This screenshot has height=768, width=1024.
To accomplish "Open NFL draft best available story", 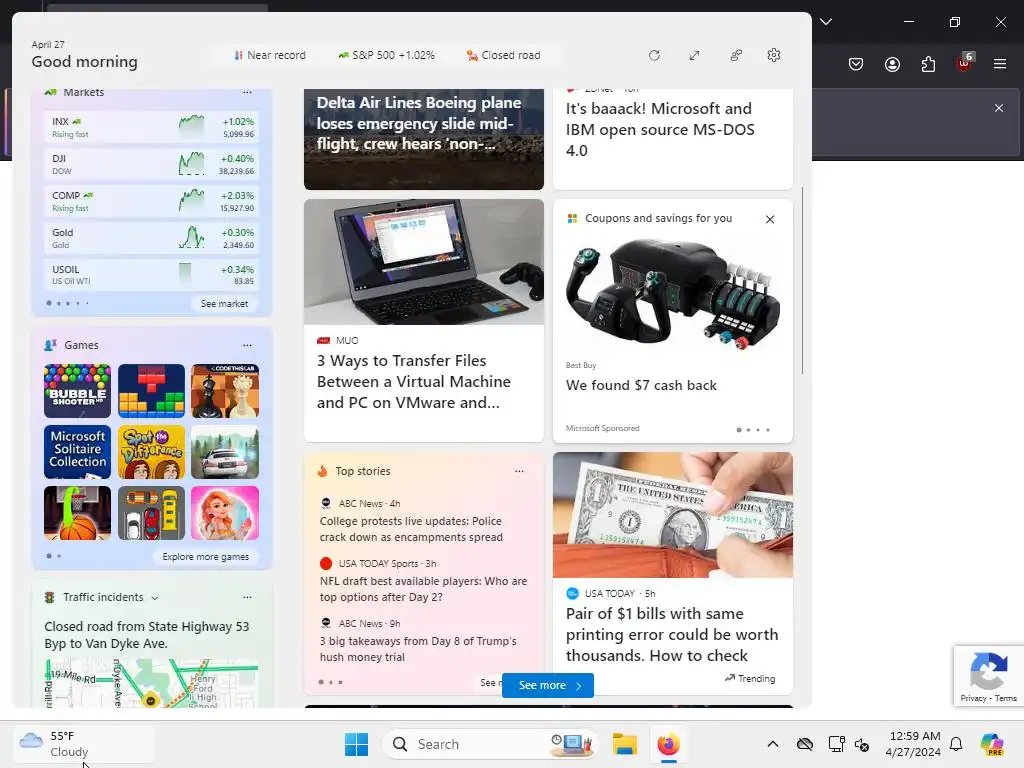I will [423, 589].
